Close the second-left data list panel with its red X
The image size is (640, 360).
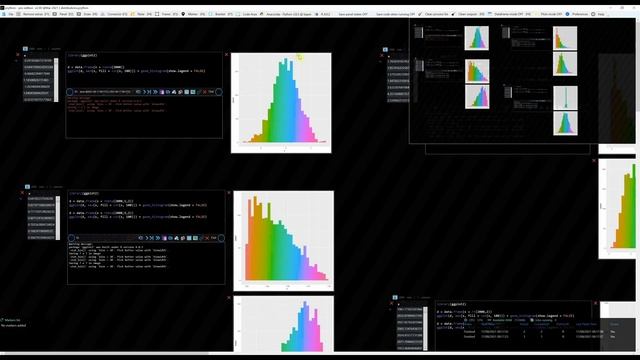[22, 193]
